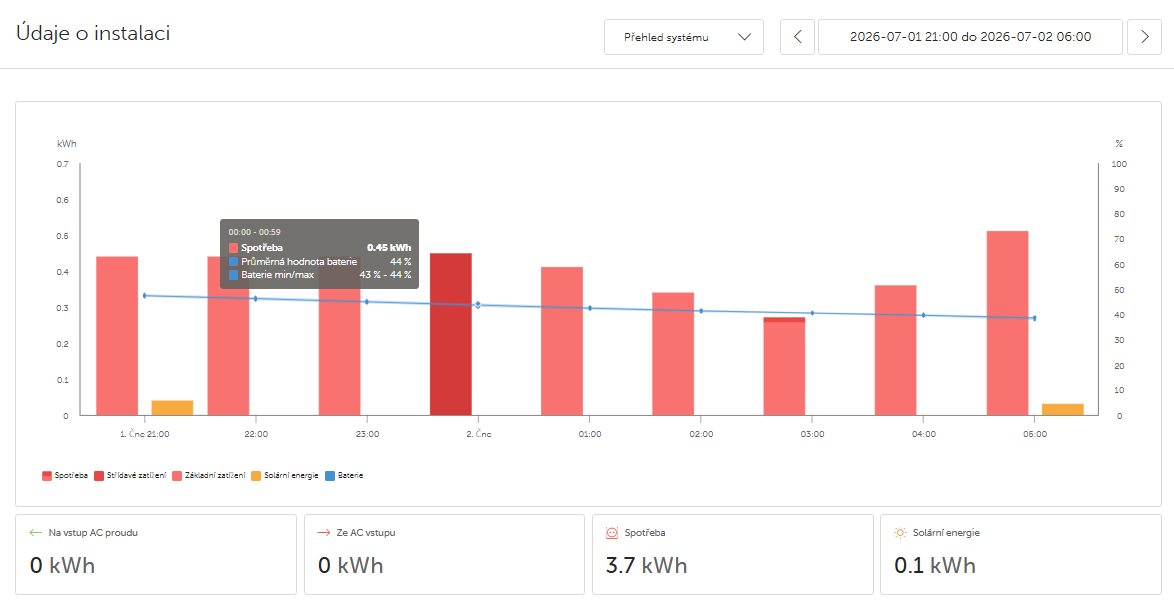The image size is (1174, 605).
Task: Click battery line point at 03:00
Action: coord(812,313)
